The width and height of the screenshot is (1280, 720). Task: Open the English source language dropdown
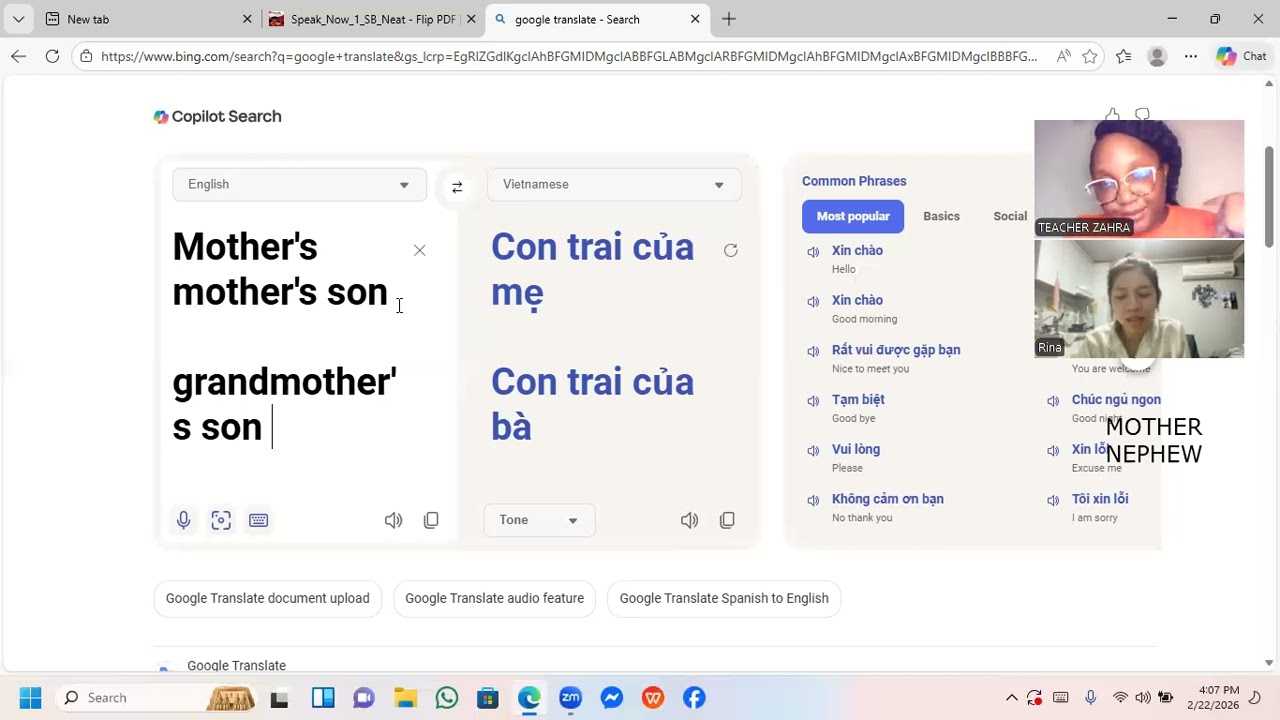pyautogui.click(x=300, y=185)
